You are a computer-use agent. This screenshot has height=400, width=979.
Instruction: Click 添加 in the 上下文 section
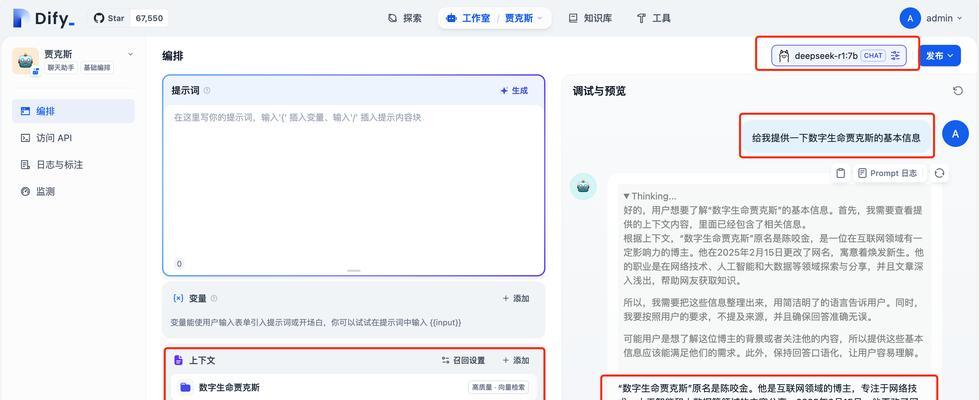[516, 360]
